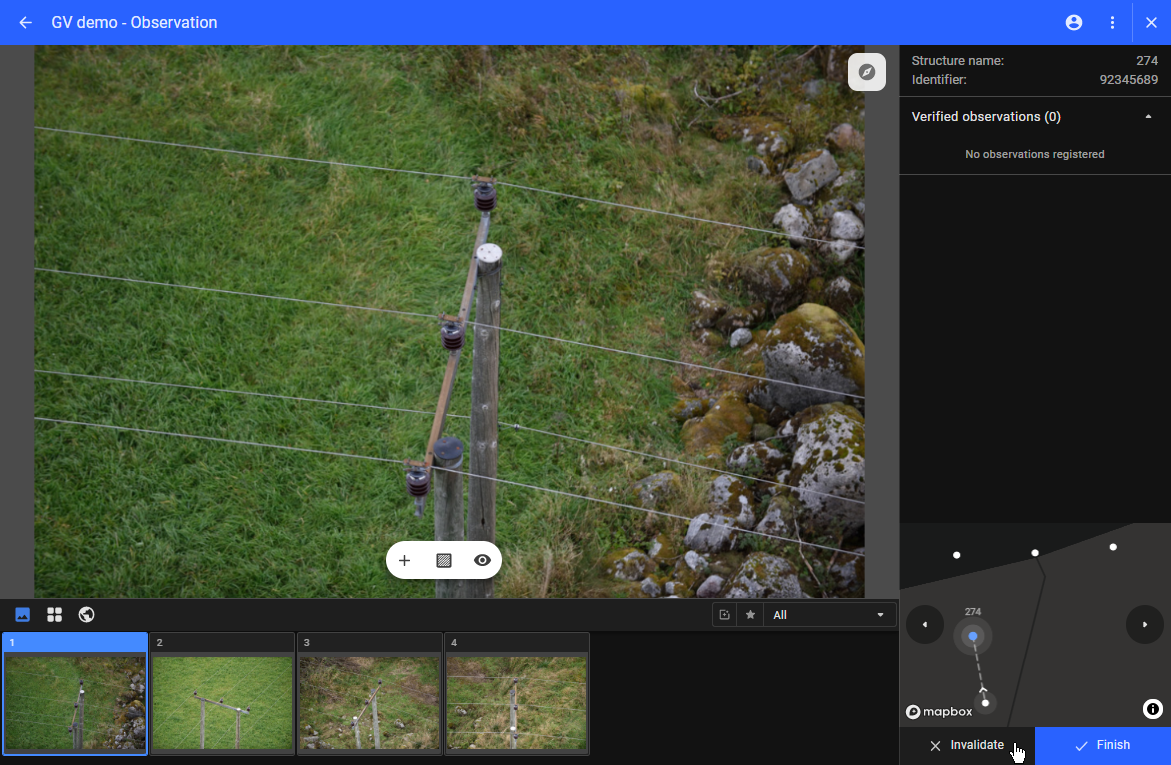Screen dimensions: 1171x765
Task: Click the compass icon on image
Action: [x=867, y=72]
